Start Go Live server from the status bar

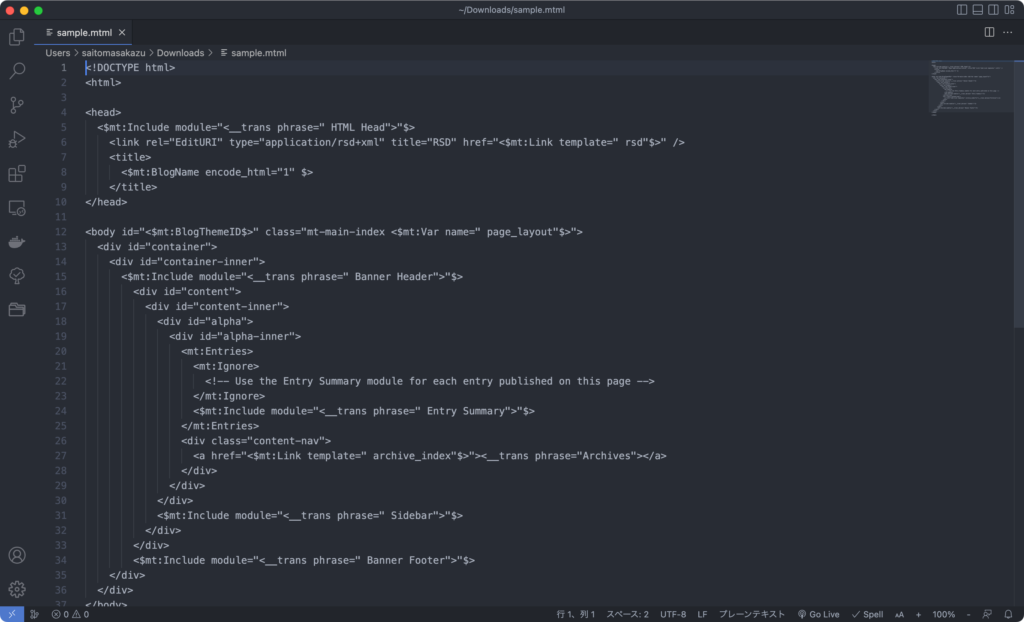click(x=821, y=614)
